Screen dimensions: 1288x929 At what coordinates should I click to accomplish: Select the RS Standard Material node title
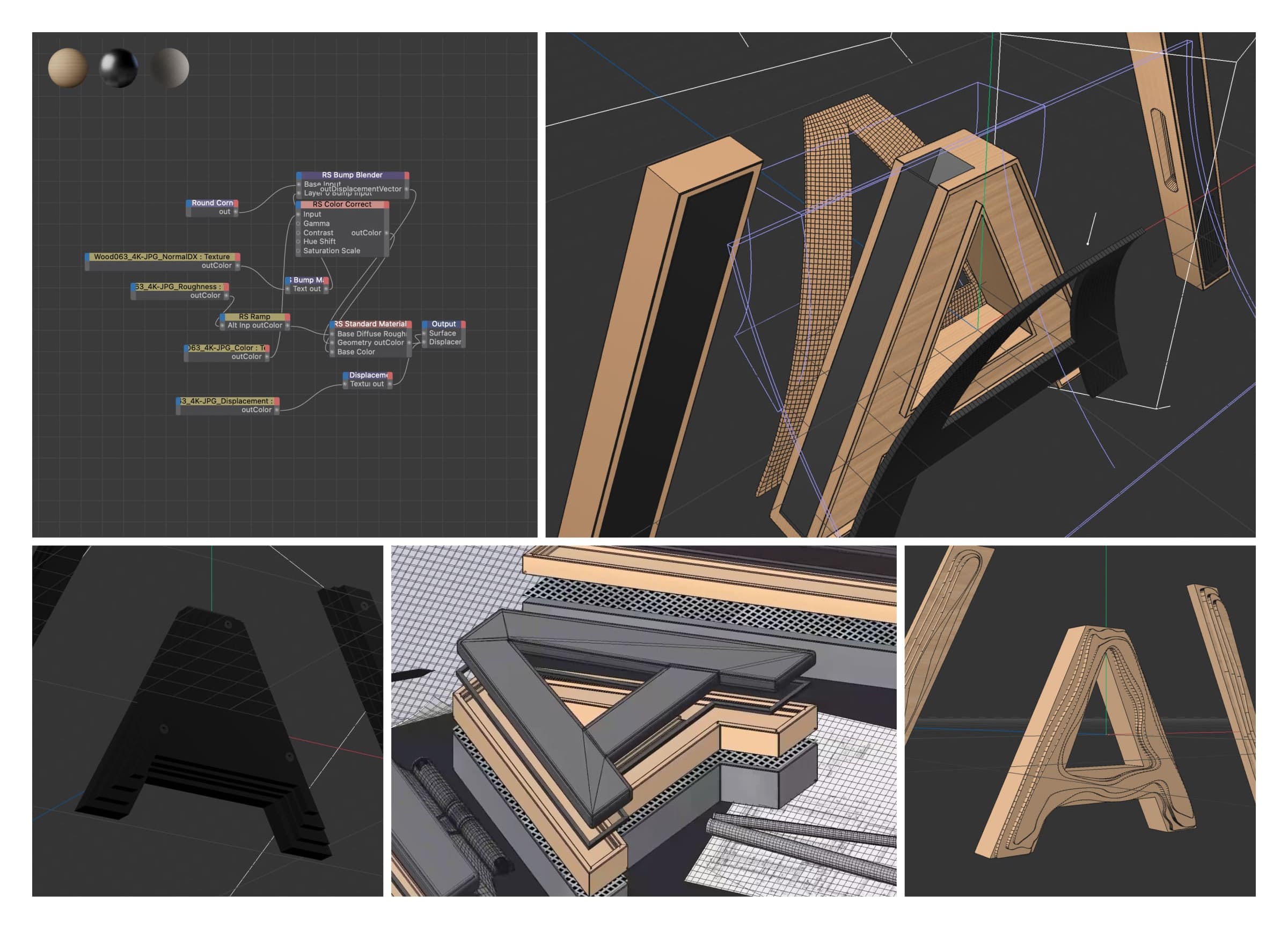click(370, 324)
